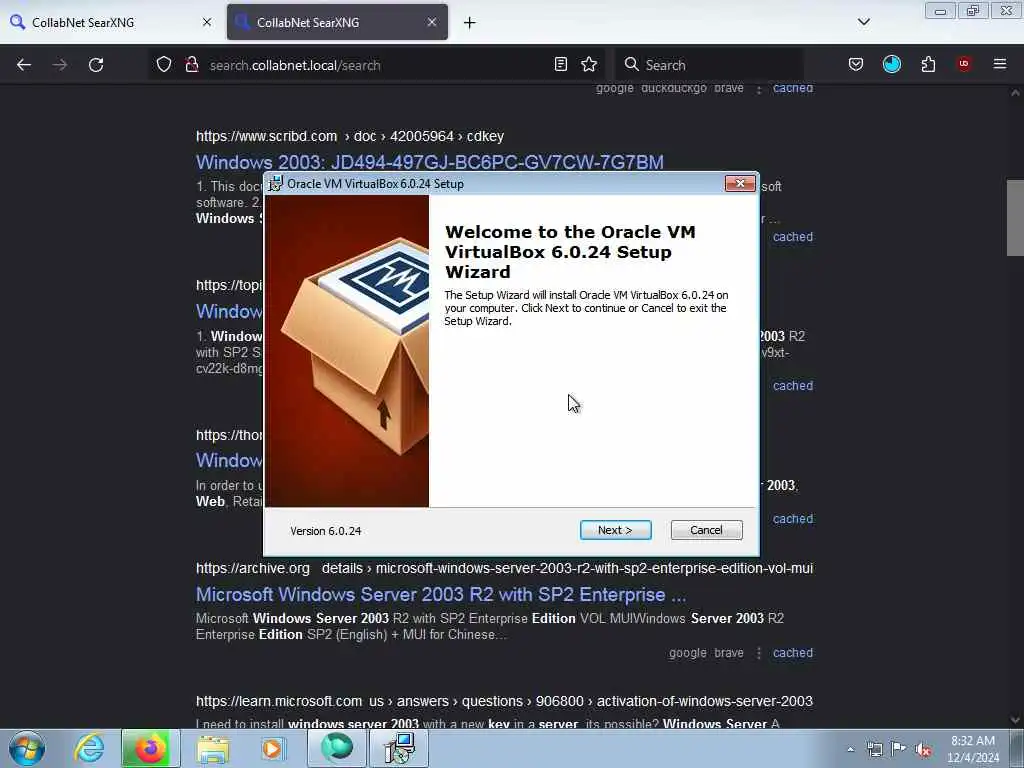The height and width of the screenshot is (768, 1024).
Task: Open a new Firefox tab
Action: tap(470, 23)
